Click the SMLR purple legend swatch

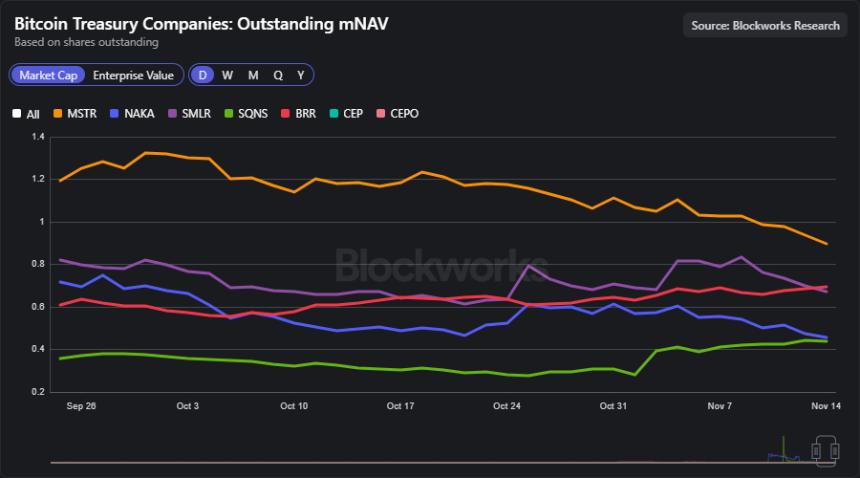173,114
